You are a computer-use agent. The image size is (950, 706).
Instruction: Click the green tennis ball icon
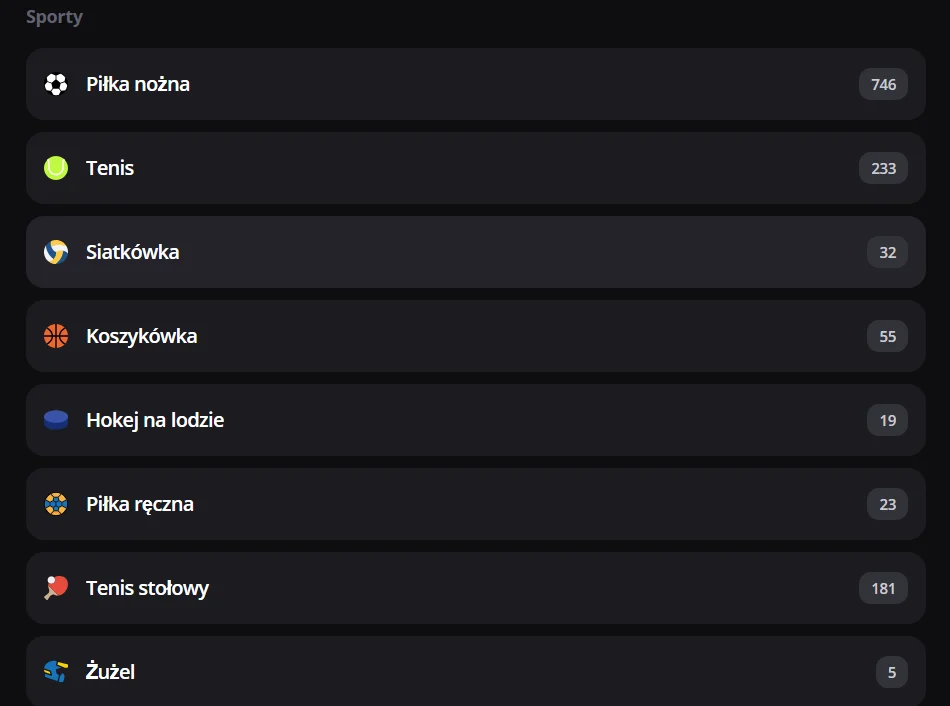[x=56, y=168]
